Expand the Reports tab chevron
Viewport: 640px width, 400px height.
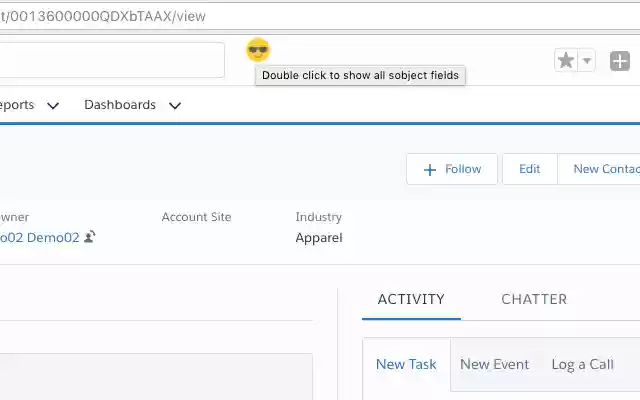point(53,106)
